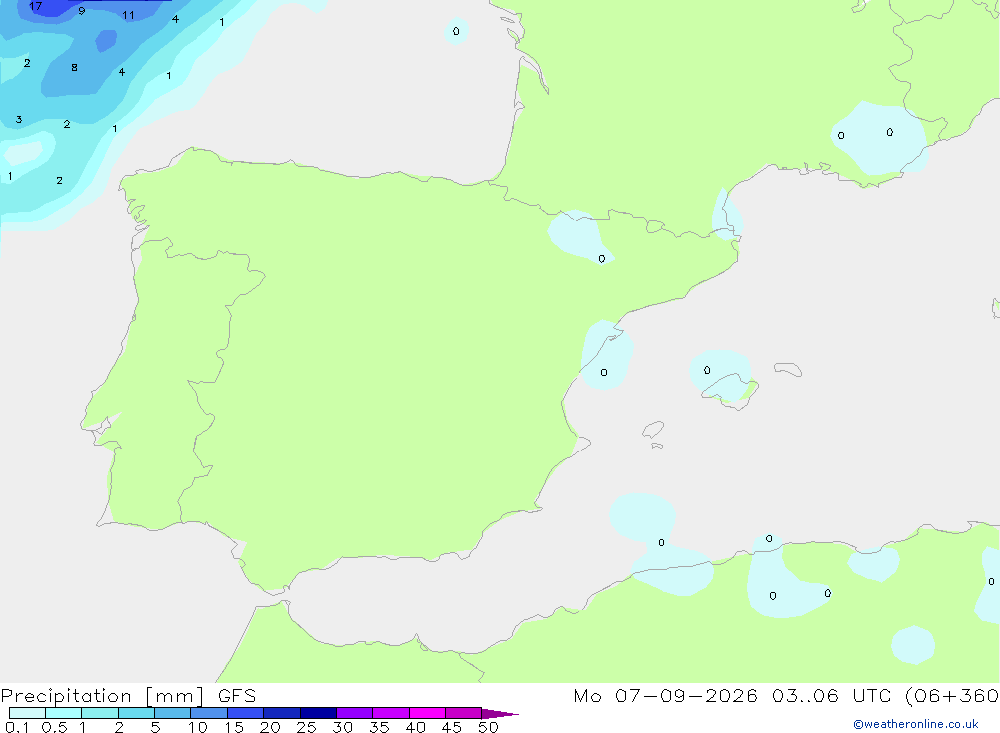Select the 0.5–1 mm legend color box

64,713
